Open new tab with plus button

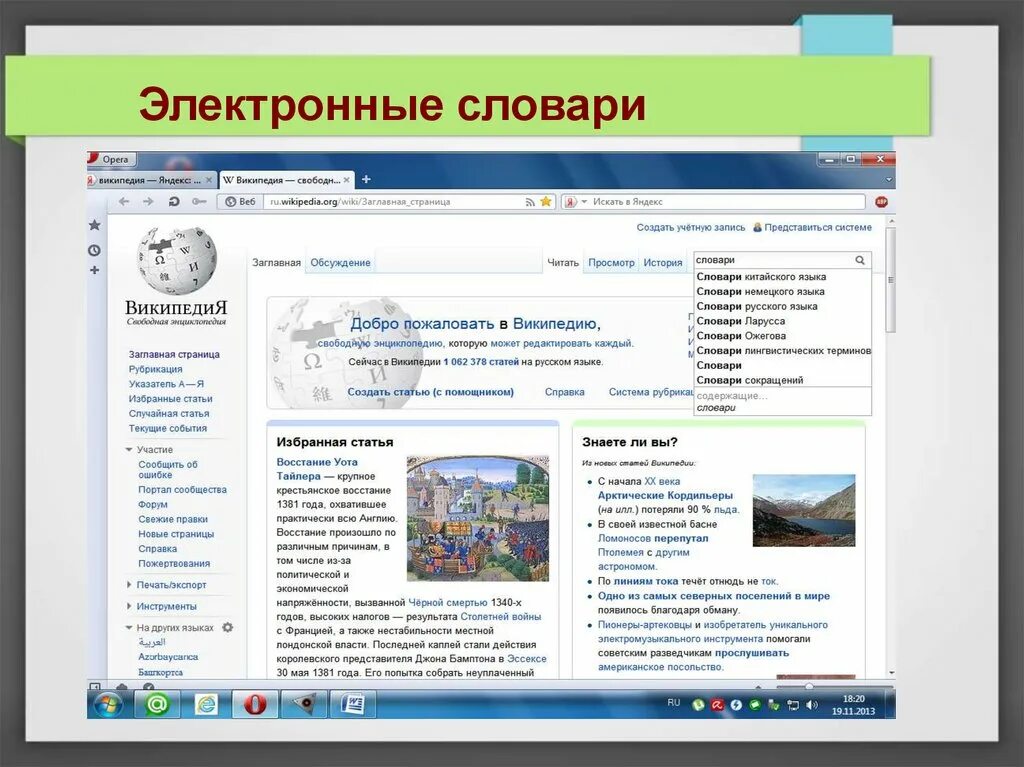click(x=366, y=179)
